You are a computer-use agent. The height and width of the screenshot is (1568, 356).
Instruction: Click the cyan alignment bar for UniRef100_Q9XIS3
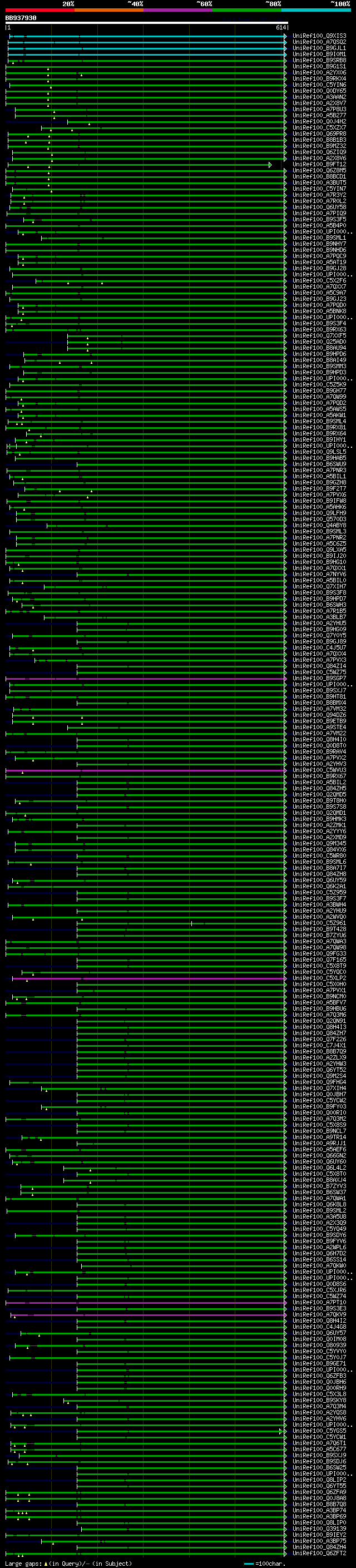pyautogui.click(x=147, y=36)
